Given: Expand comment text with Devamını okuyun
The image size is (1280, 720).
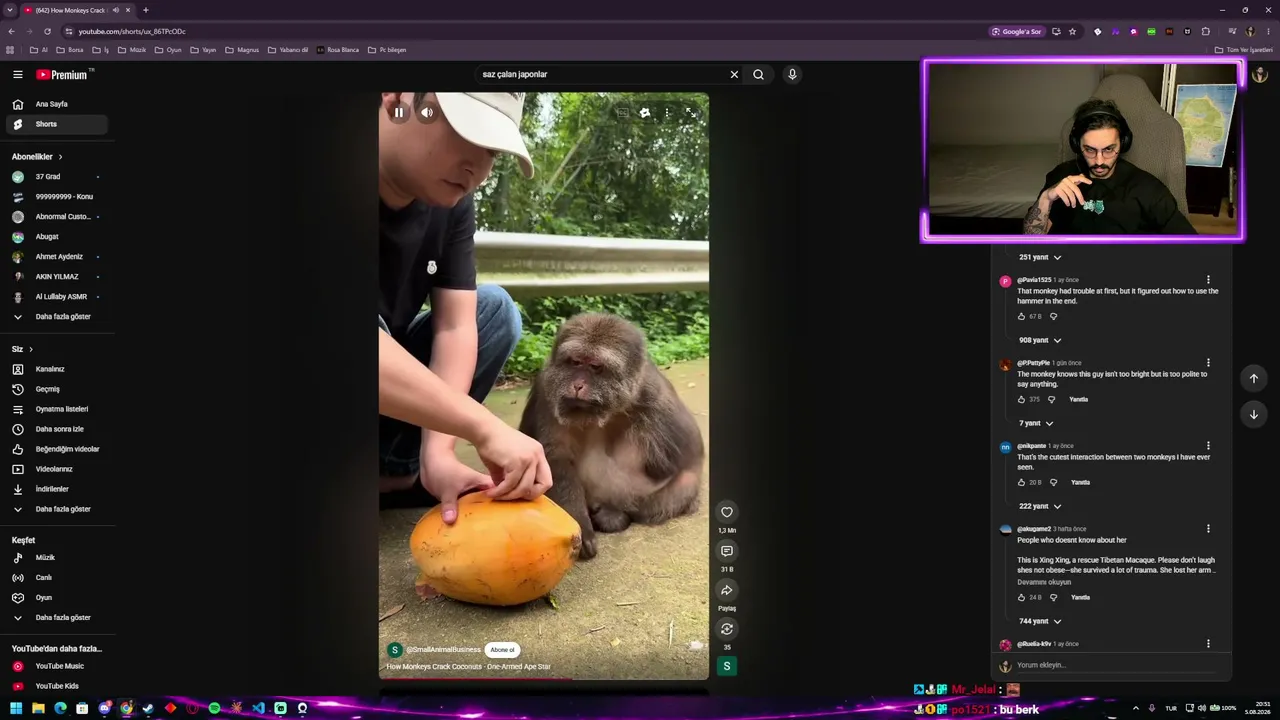Looking at the screenshot, I should (x=1044, y=582).
